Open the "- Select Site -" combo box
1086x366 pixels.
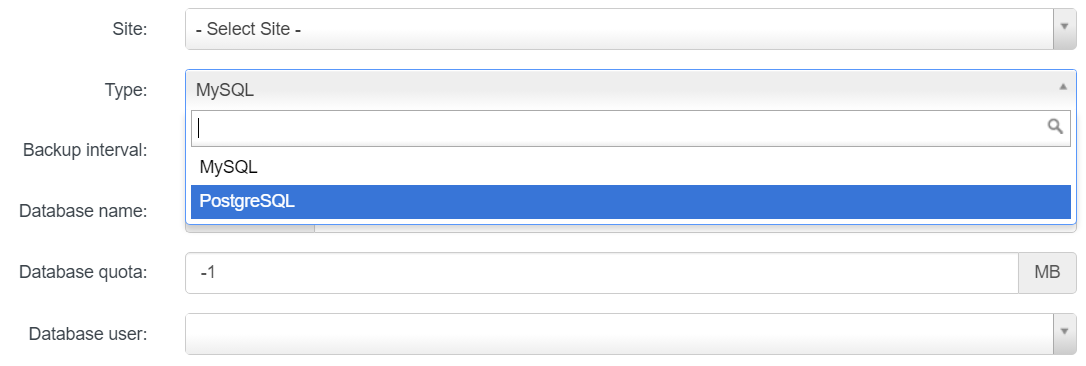coord(631,29)
